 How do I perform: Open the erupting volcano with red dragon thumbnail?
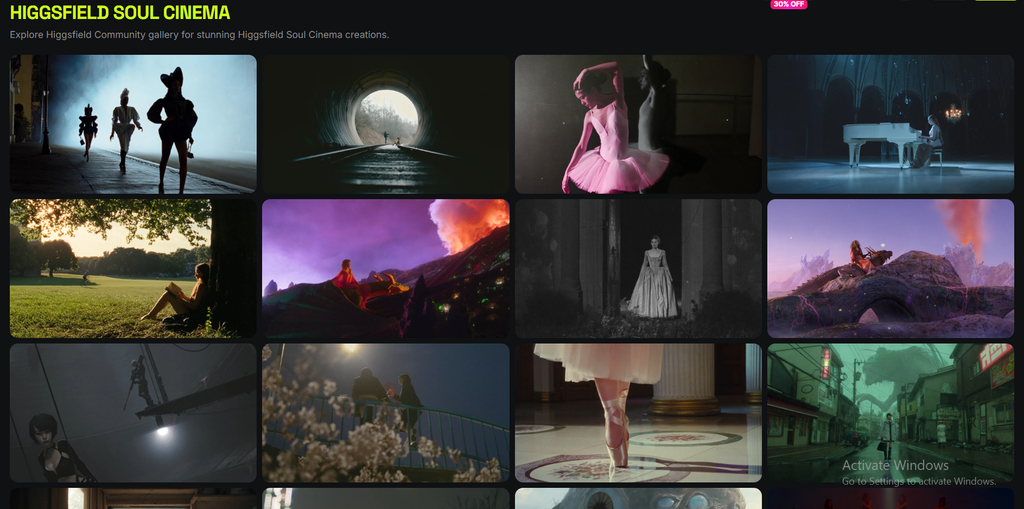point(385,269)
